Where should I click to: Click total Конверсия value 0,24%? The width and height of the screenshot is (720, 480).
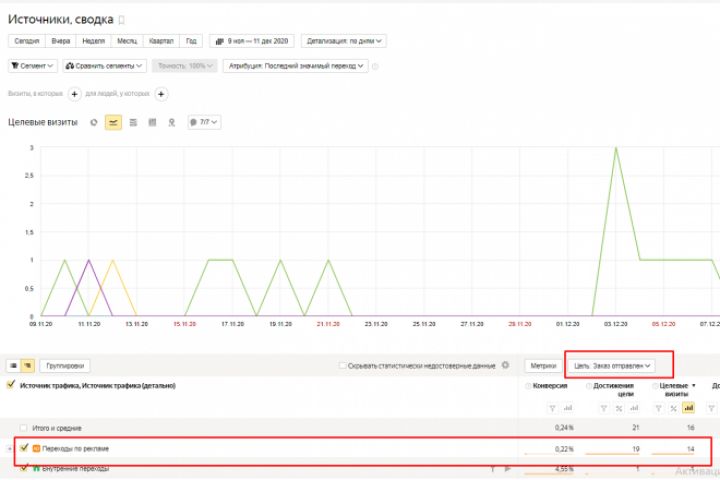564,428
